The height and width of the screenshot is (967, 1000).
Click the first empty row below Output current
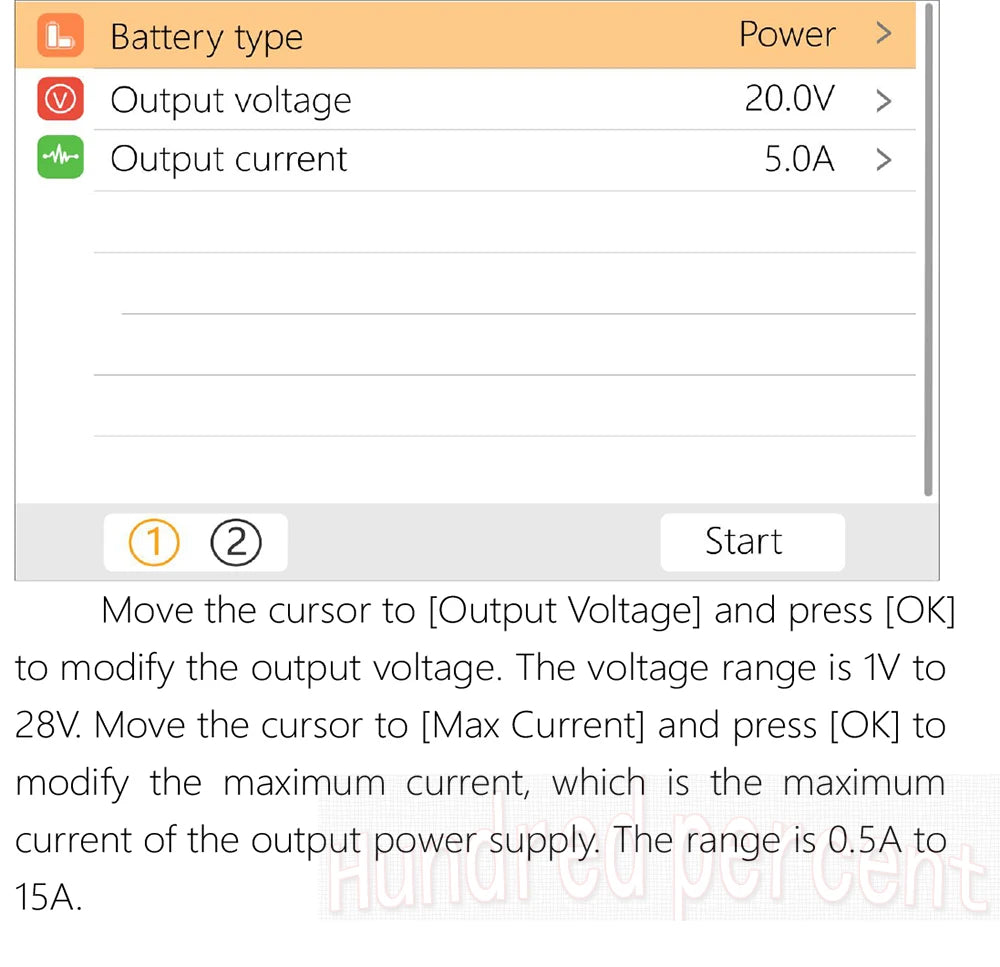[x=504, y=222]
